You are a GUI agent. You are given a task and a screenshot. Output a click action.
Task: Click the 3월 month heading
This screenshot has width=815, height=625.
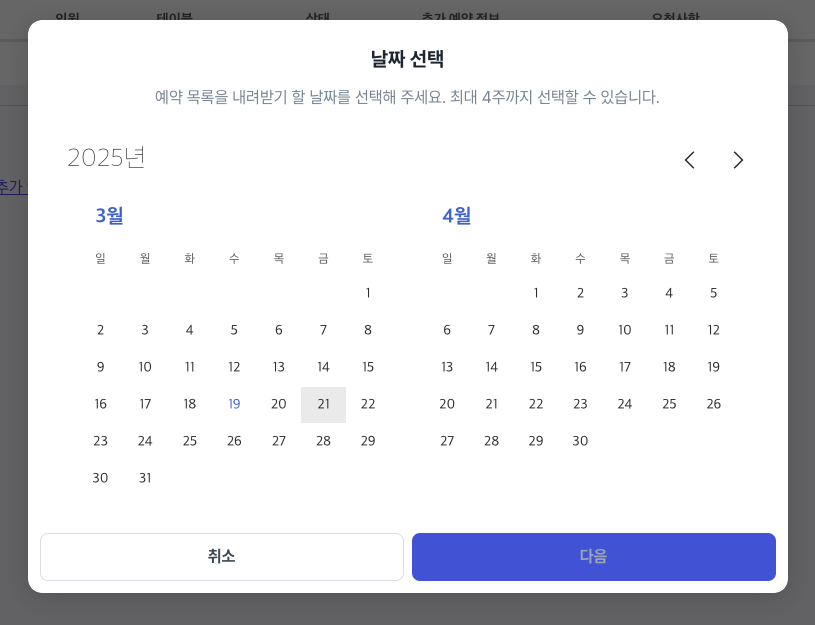point(110,215)
